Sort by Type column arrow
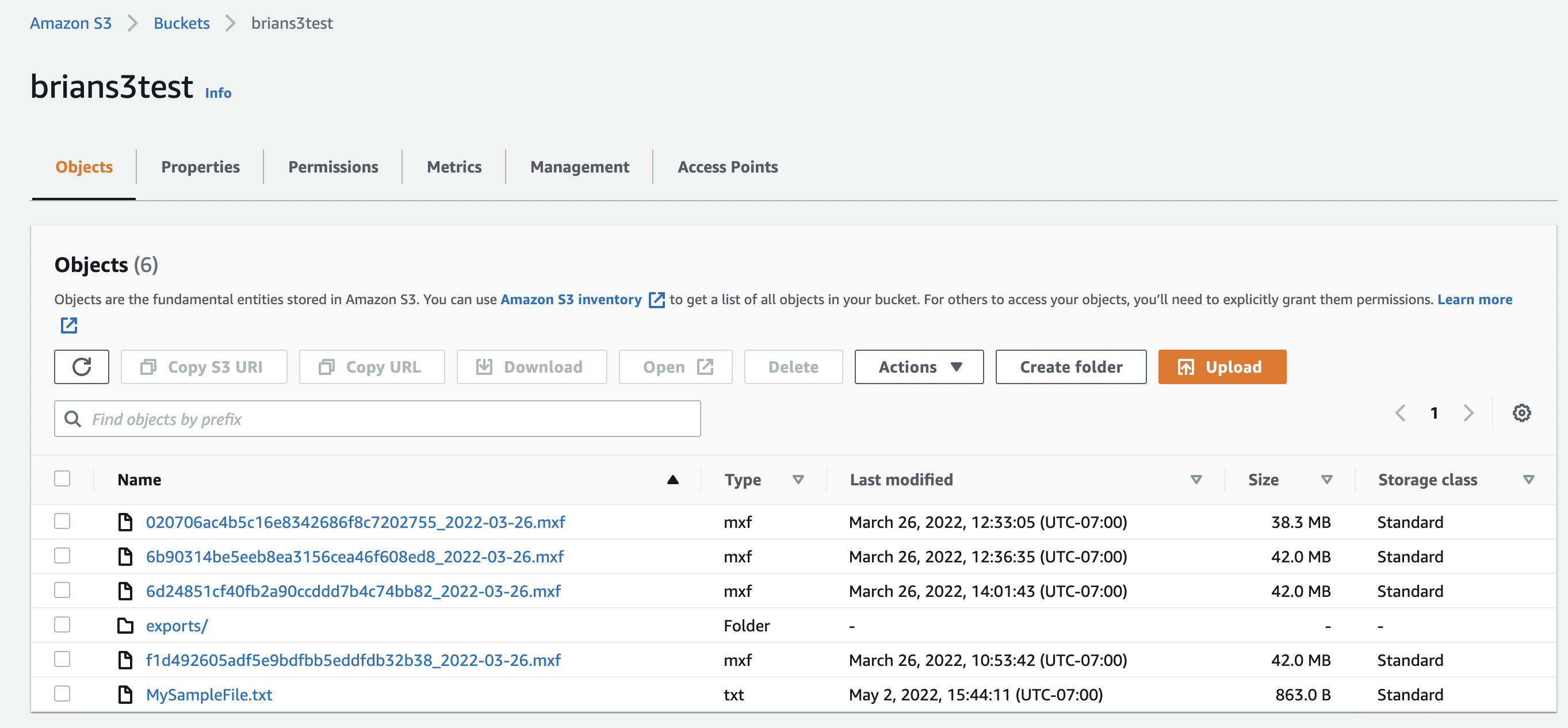This screenshot has width=1568, height=728. coord(798,480)
